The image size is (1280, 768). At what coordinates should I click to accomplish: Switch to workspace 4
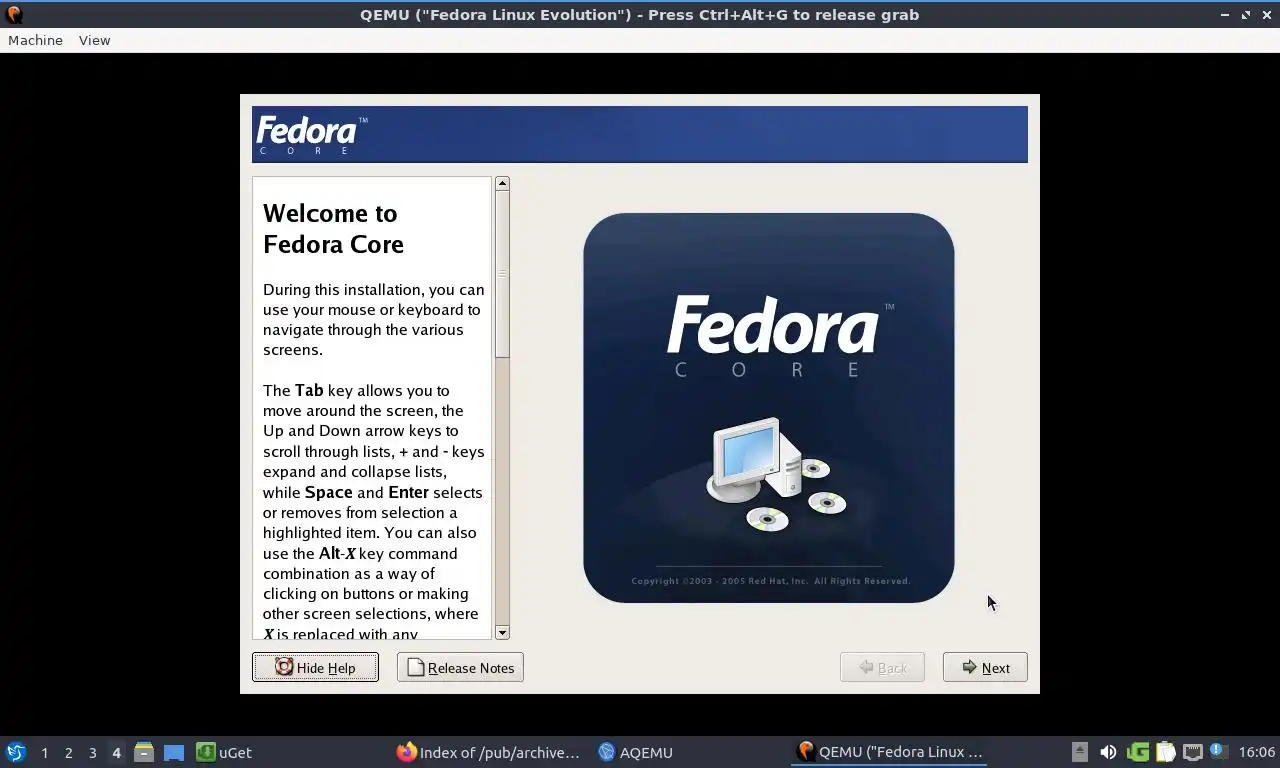[116, 752]
